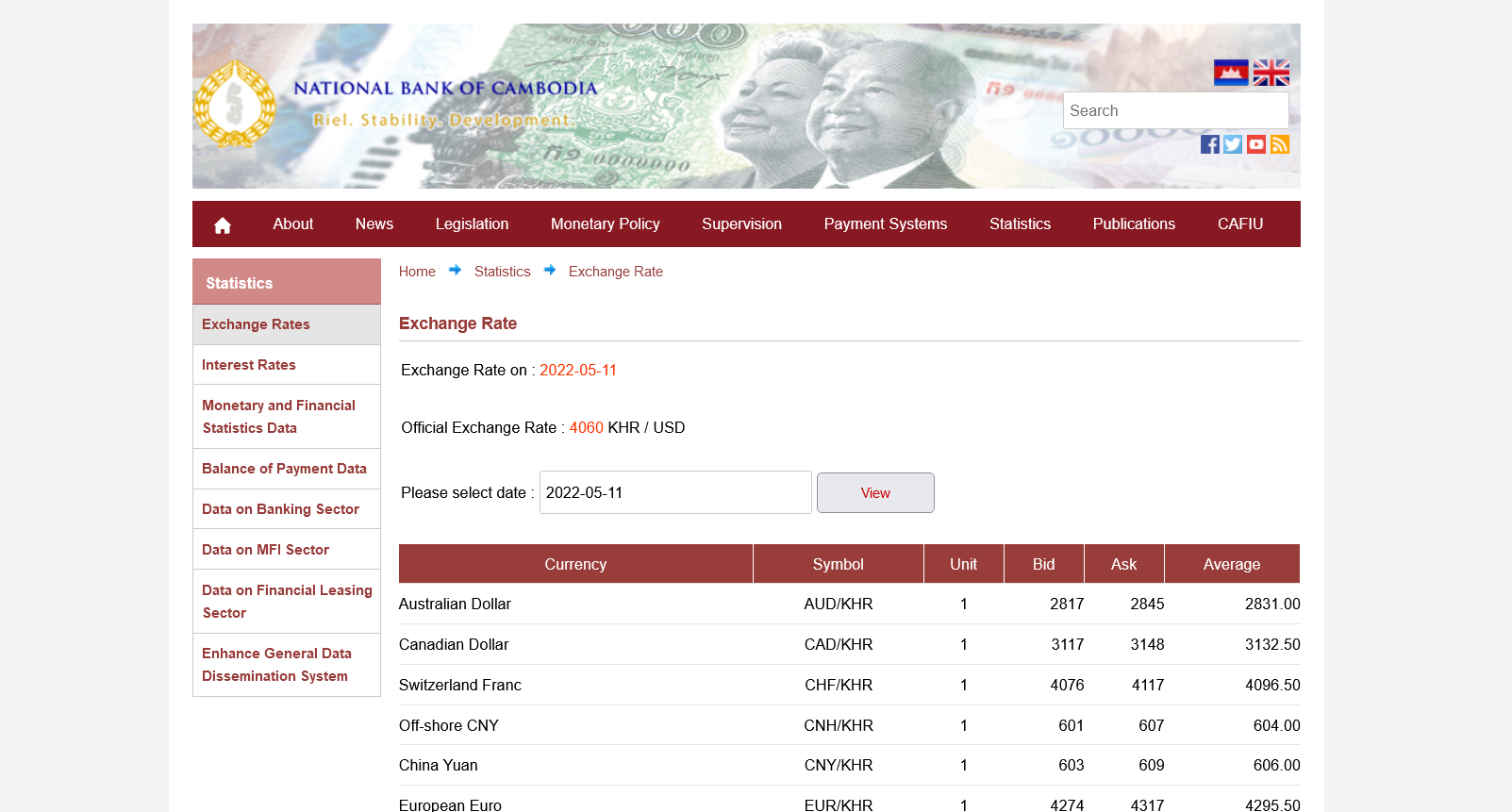Open Interest Rates in the sidebar
This screenshot has height=812, width=1512.
tap(249, 365)
